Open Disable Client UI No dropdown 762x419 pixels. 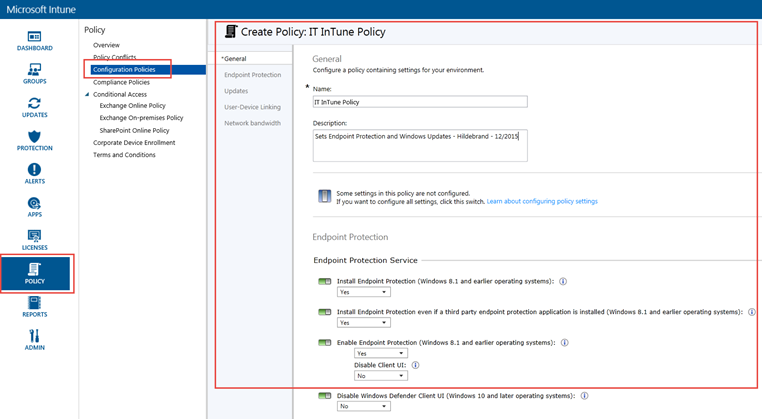point(381,376)
